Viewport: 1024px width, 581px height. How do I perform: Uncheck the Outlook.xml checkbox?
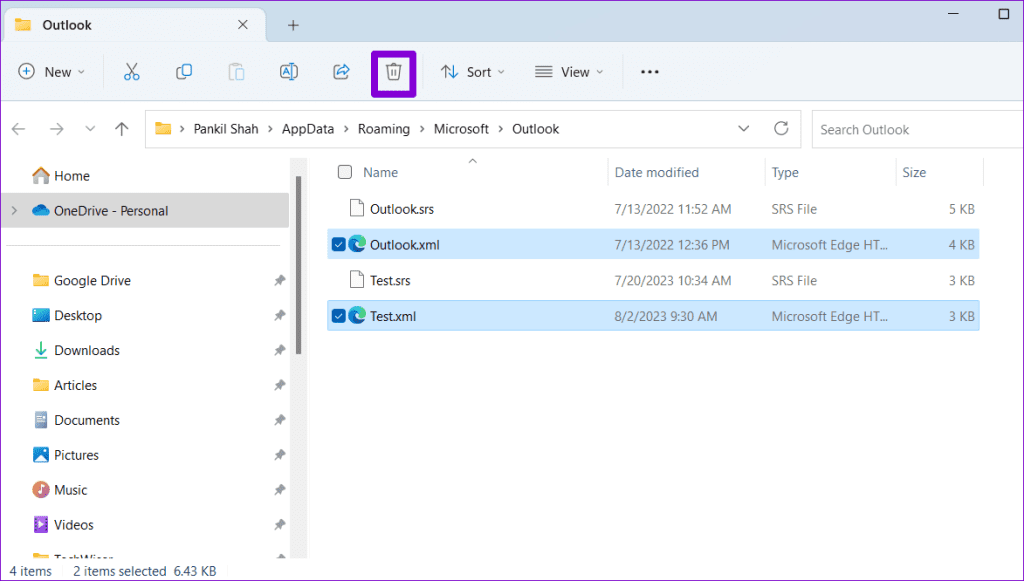338,244
